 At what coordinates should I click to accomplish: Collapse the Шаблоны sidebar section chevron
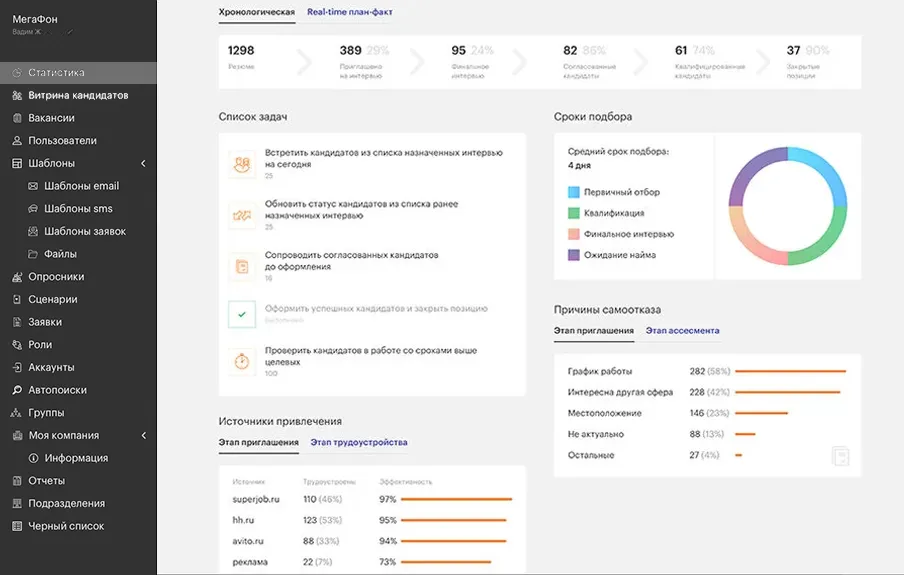[143, 163]
